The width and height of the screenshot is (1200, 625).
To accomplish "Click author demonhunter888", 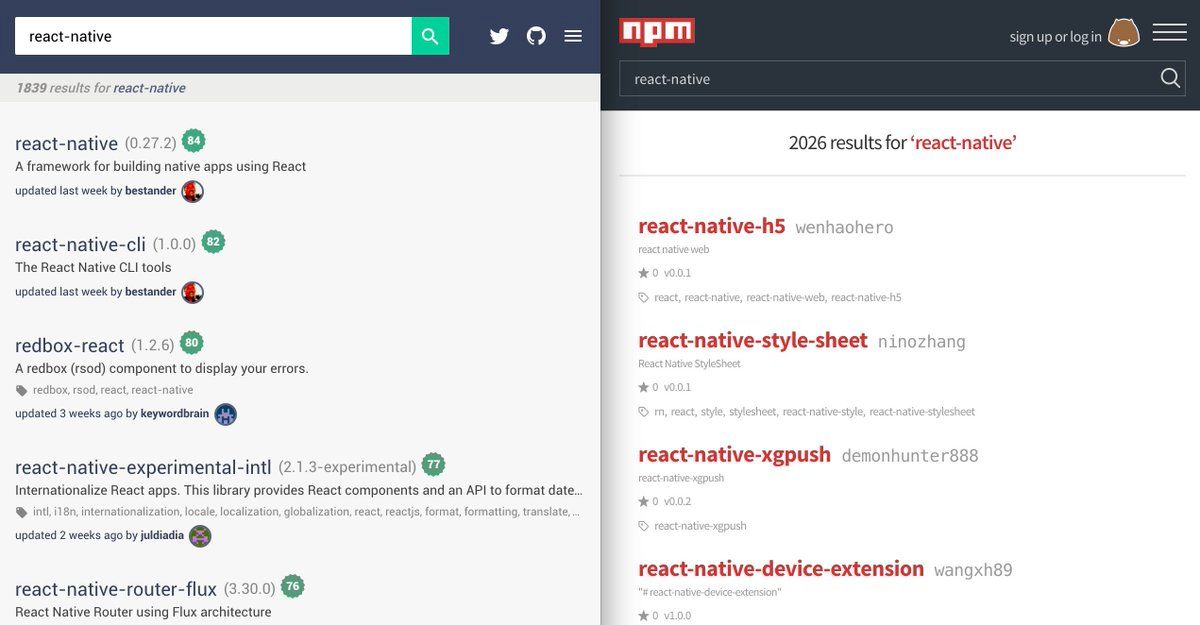I will point(909,456).
